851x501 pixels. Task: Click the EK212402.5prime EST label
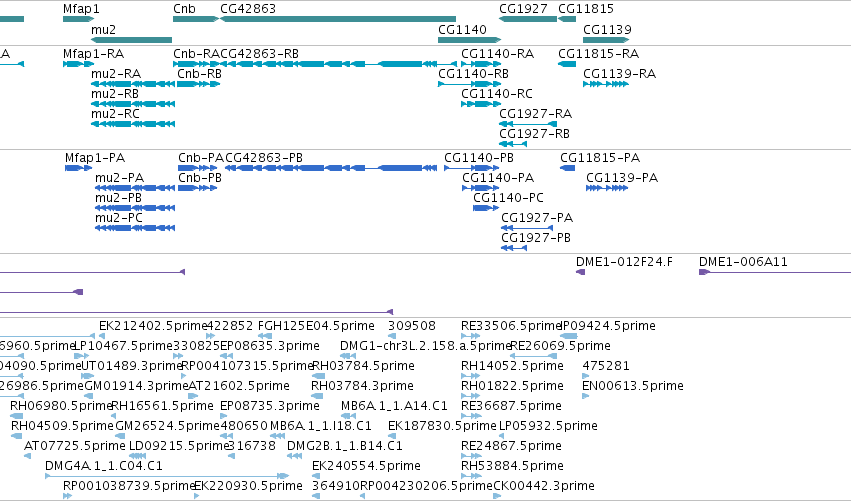click(x=154, y=326)
